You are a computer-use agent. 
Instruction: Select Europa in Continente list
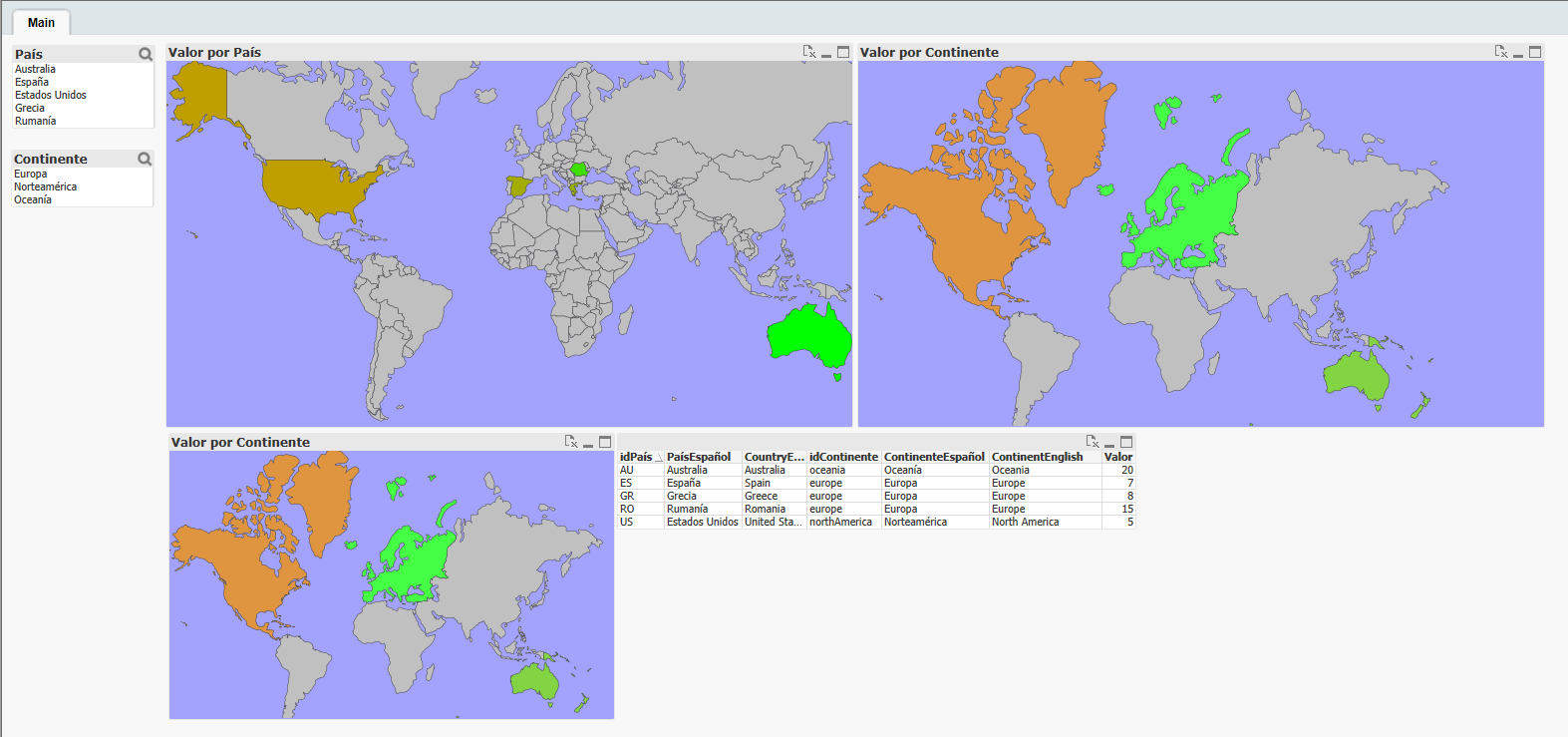coord(31,174)
